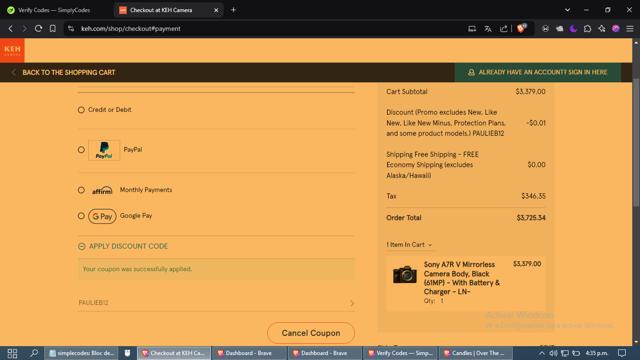Screen dimensions: 640x360
Task: Expand the 1 Item In Cart dropdown
Action: click(x=409, y=244)
